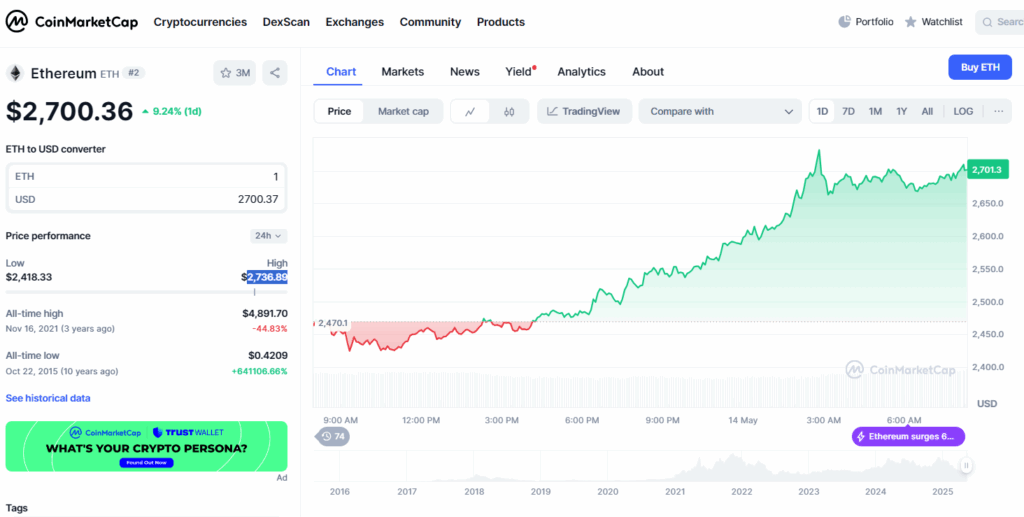
Task: Expand the Compare with dropdown
Action: 721,111
